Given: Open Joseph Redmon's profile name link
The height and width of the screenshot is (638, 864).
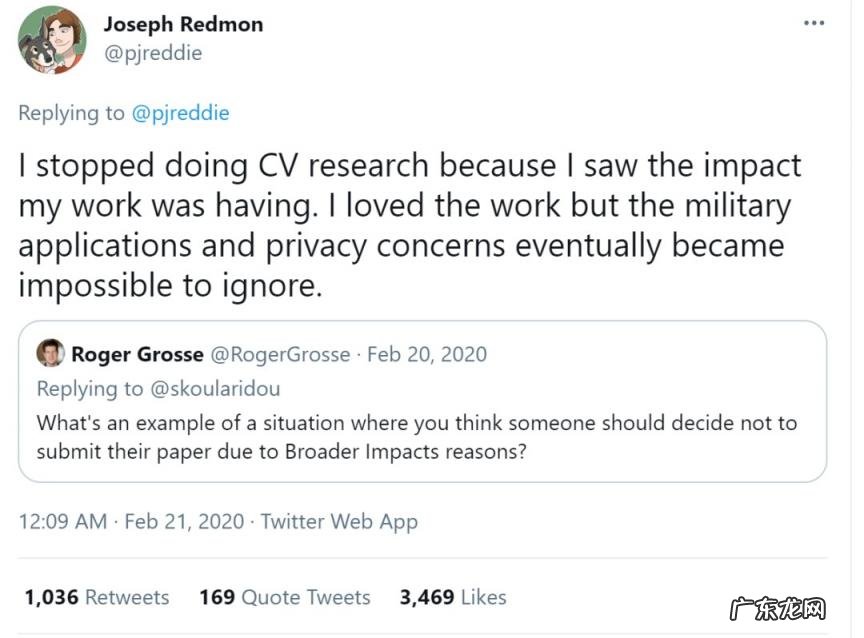Looking at the screenshot, I should coord(183,24).
